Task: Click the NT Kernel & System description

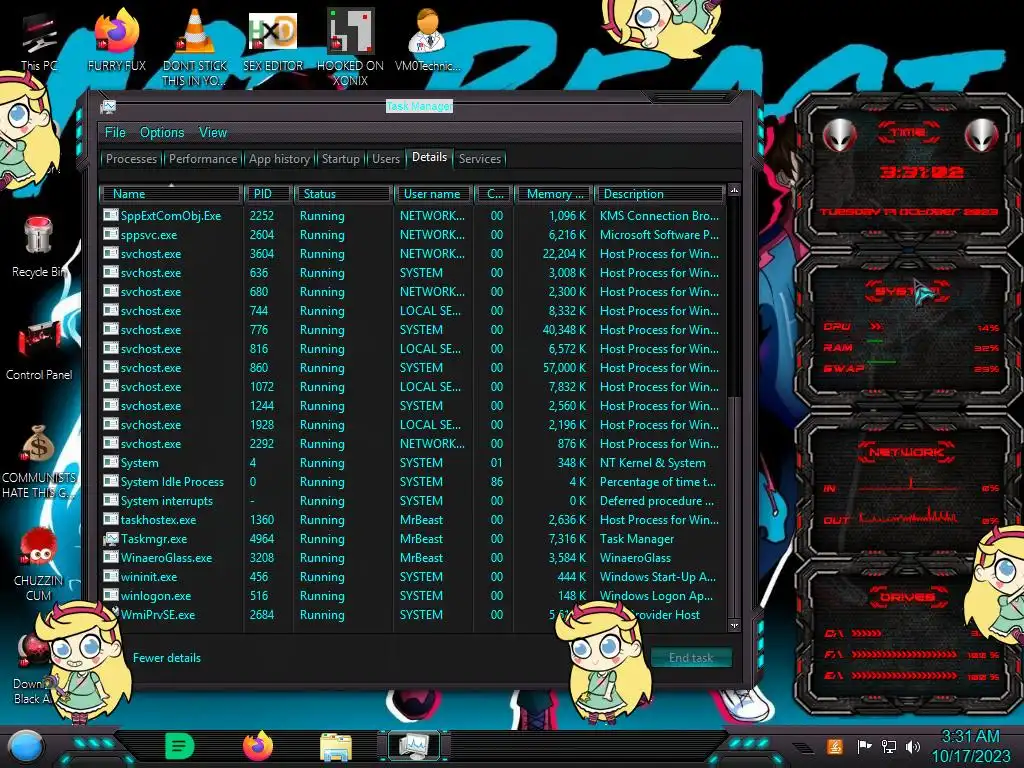Action: pos(652,462)
